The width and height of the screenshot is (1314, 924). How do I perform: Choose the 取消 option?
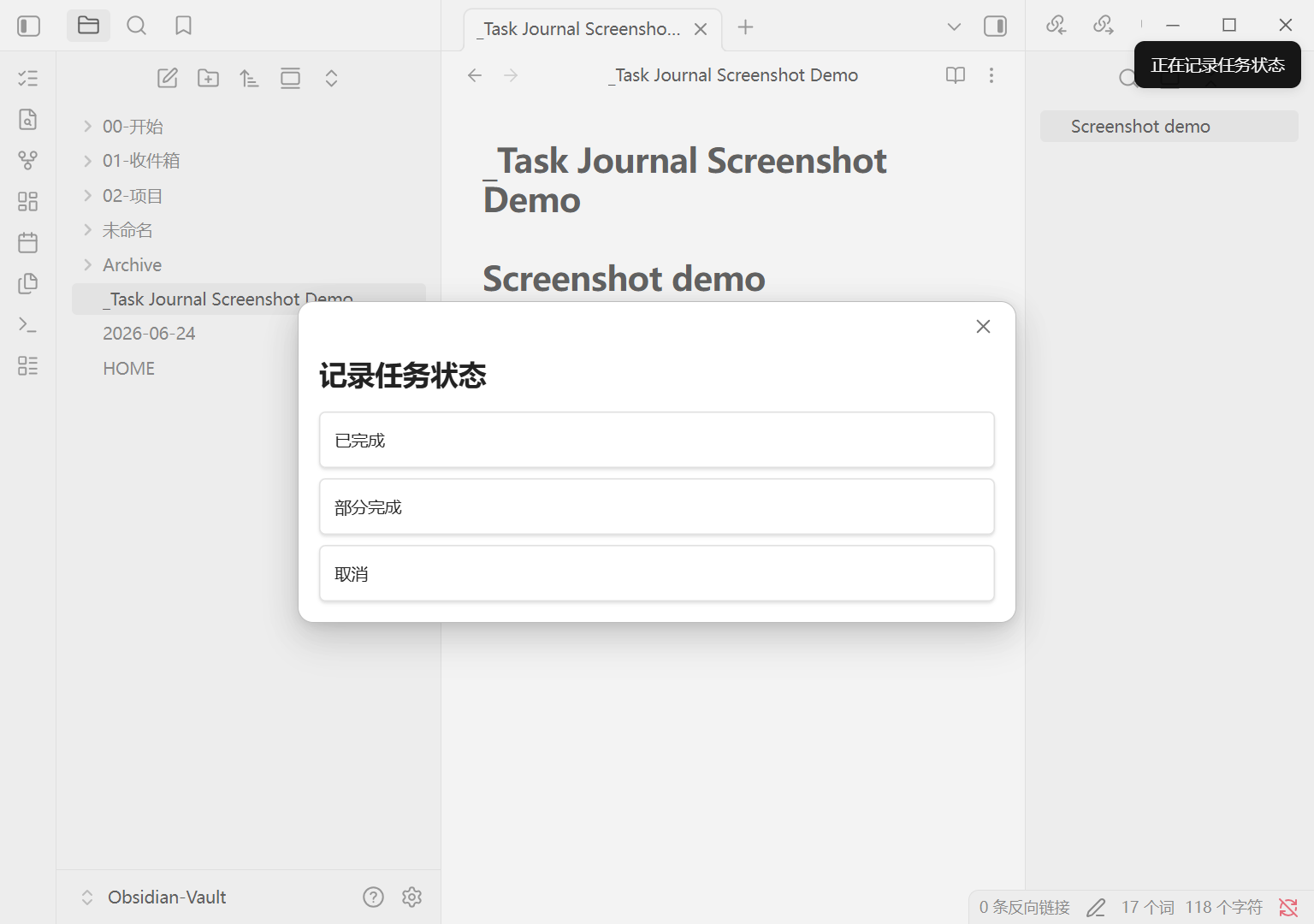pos(657,573)
